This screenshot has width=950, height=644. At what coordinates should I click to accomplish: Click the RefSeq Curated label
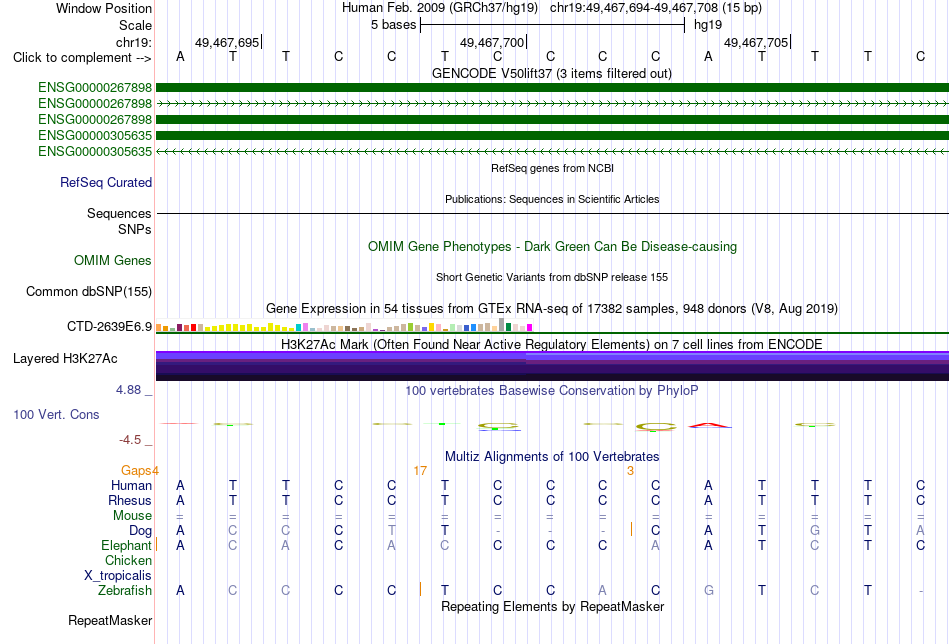coord(106,182)
